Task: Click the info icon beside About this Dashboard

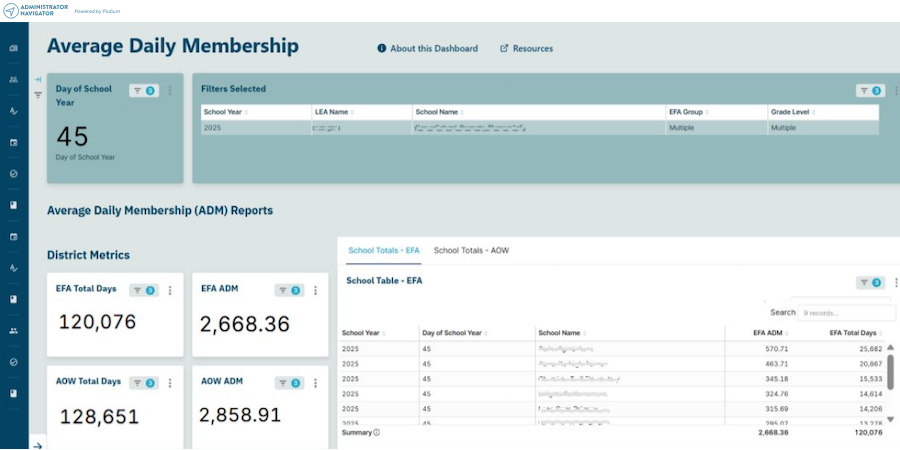Action: click(x=382, y=48)
